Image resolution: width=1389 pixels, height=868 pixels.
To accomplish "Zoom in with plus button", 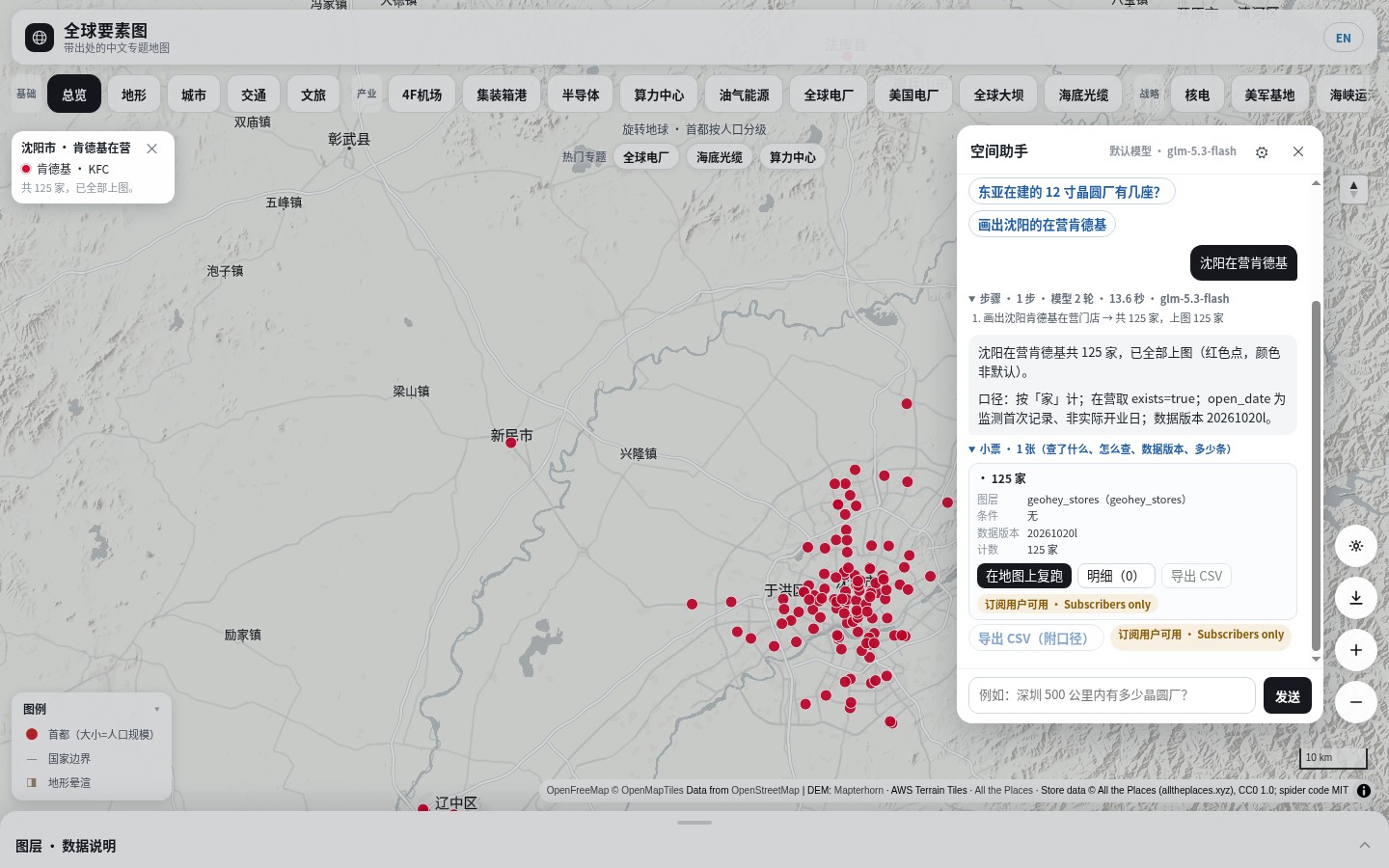I will pos(1355,650).
